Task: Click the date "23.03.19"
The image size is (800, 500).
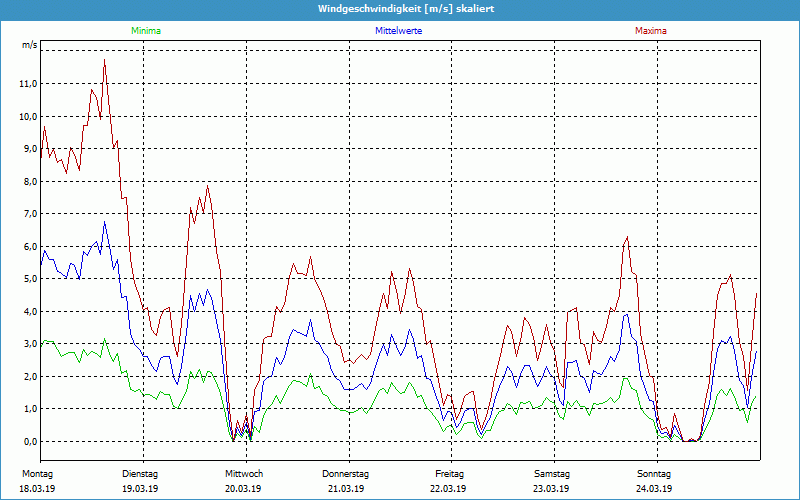Action: point(552,489)
